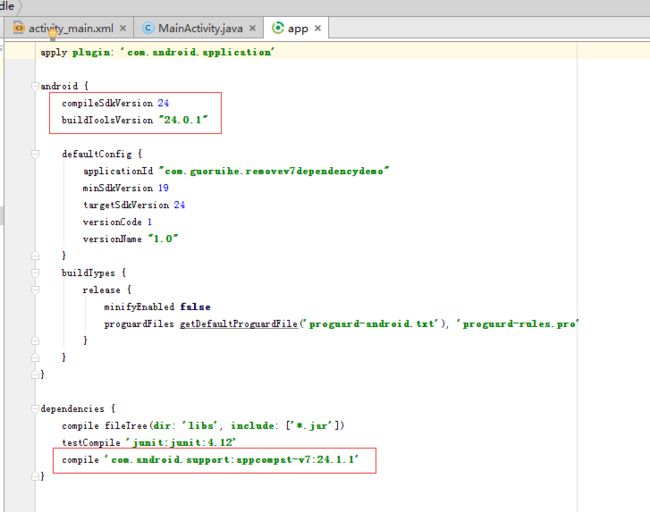Click the getDefaultProguardFile underlined method
650x512 pixels.
(239, 324)
